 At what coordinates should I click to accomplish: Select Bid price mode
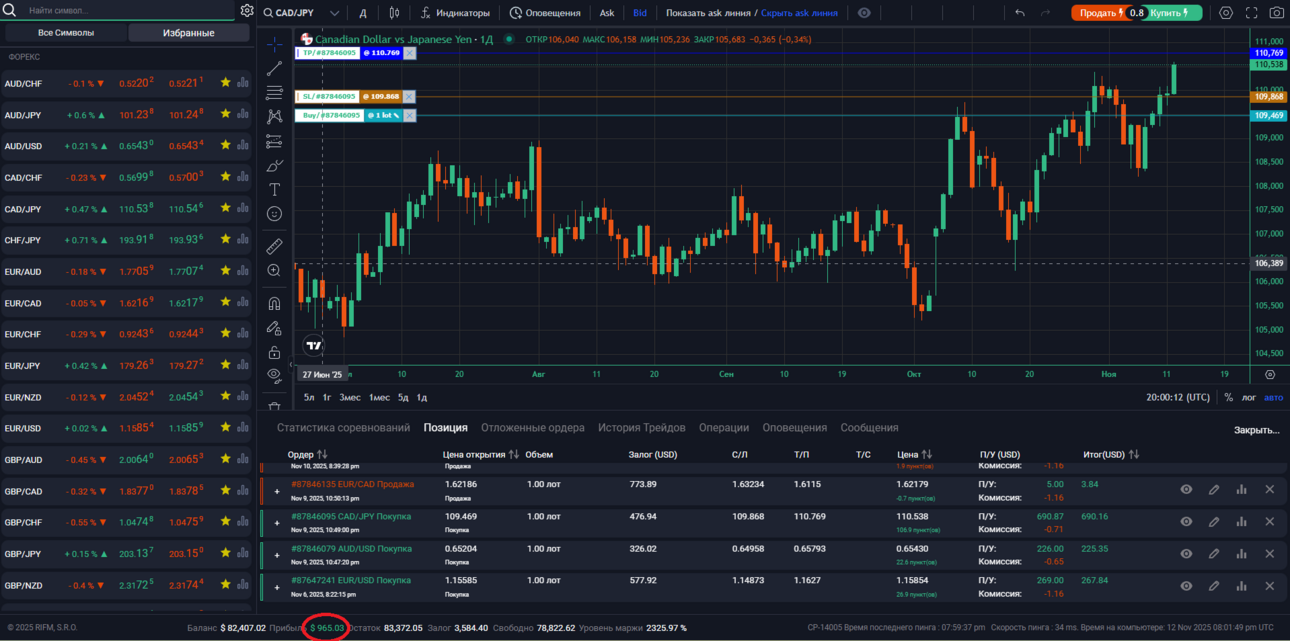coord(640,13)
